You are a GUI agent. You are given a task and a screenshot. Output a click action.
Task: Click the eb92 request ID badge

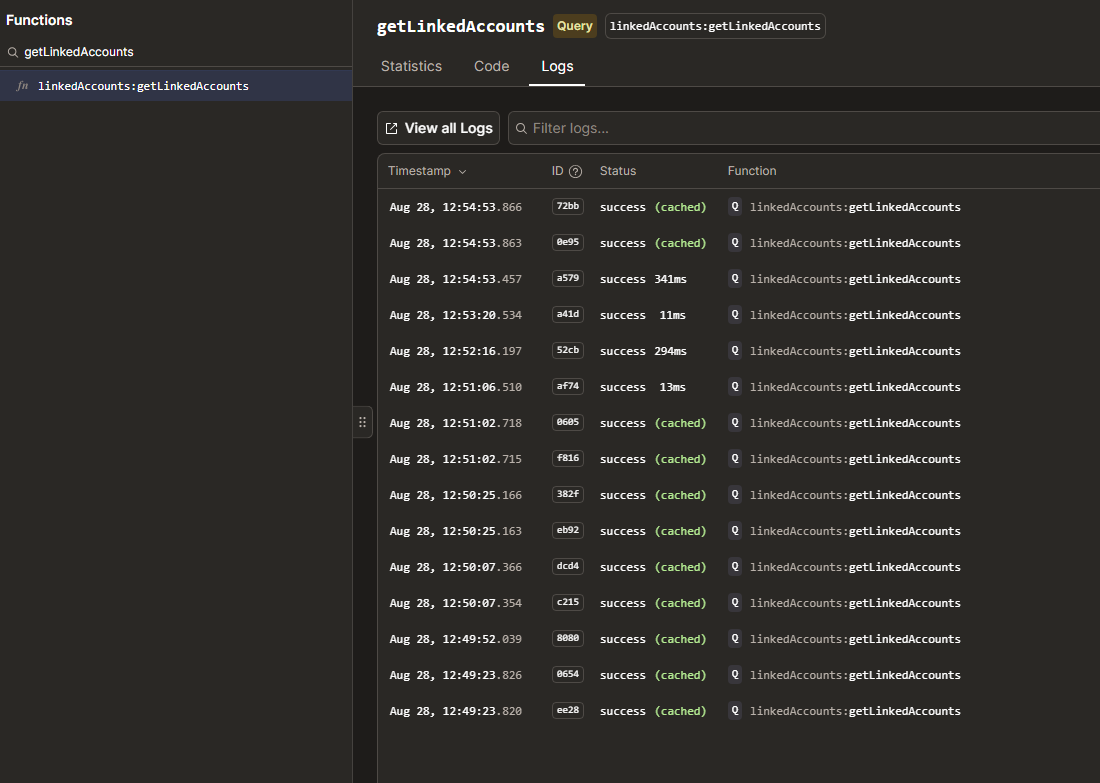(568, 530)
